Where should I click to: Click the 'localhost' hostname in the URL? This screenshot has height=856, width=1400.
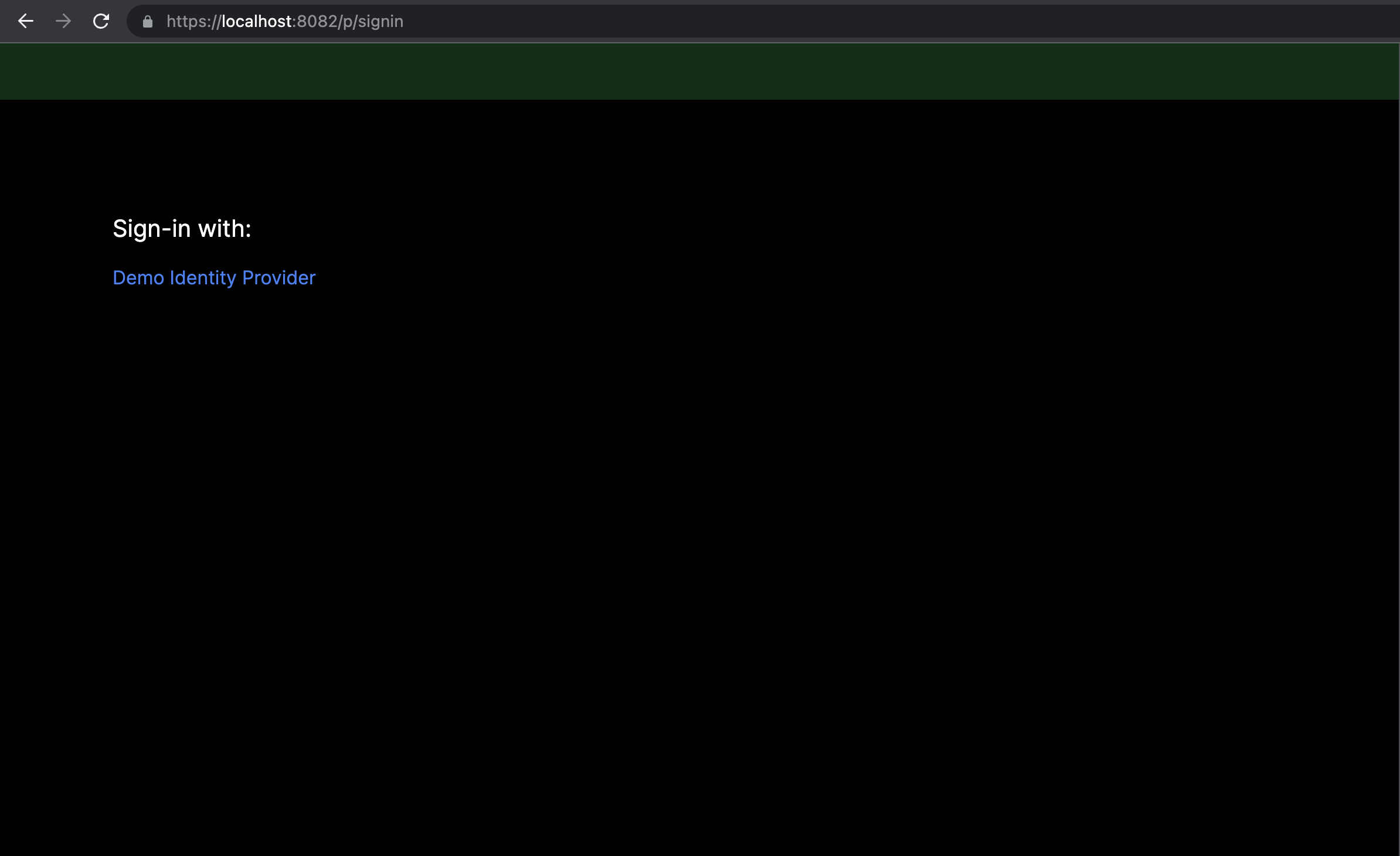click(x=256, y=22)
